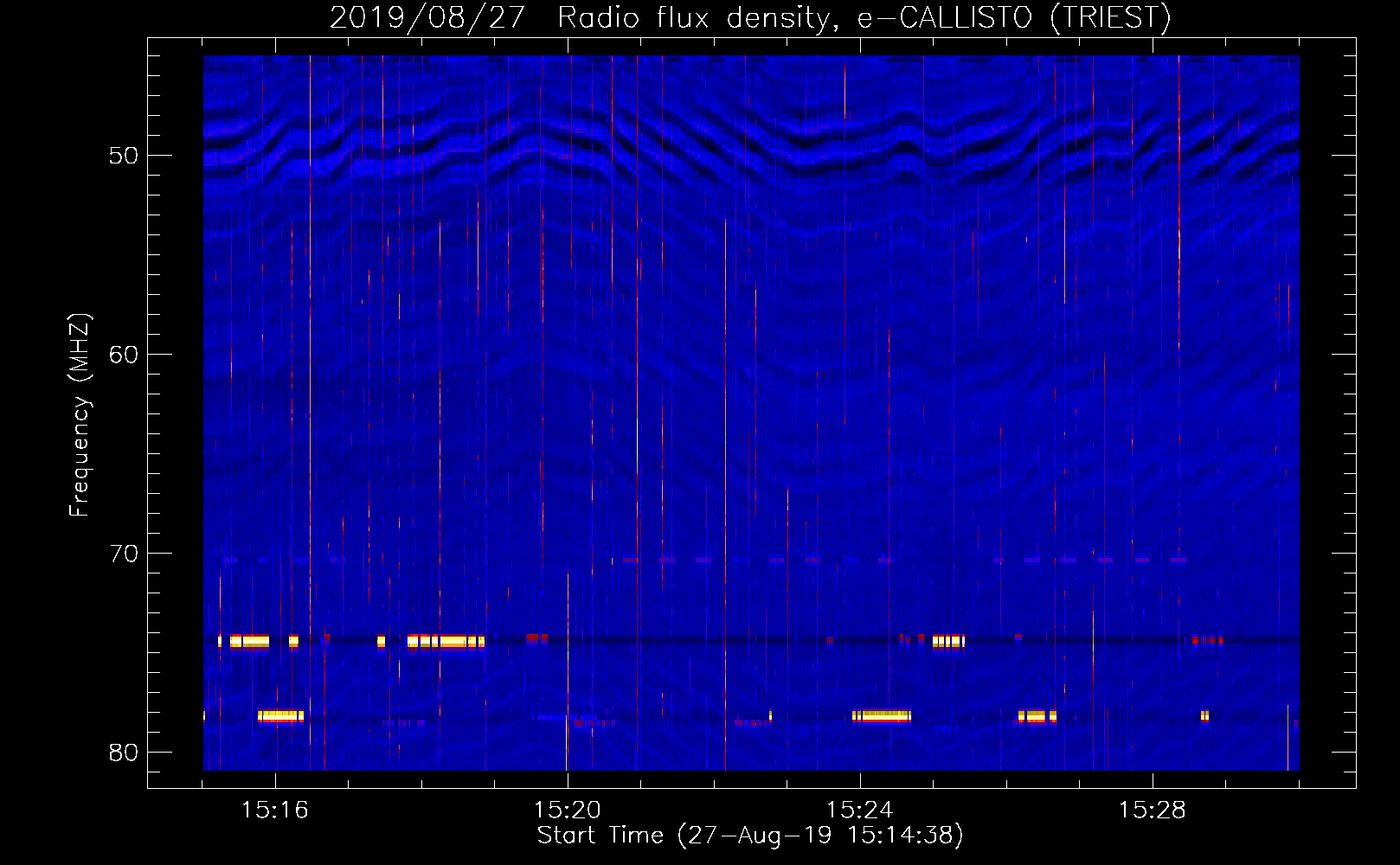
Task: Click the '50' frequency tick label
Action: click(124, 156)
